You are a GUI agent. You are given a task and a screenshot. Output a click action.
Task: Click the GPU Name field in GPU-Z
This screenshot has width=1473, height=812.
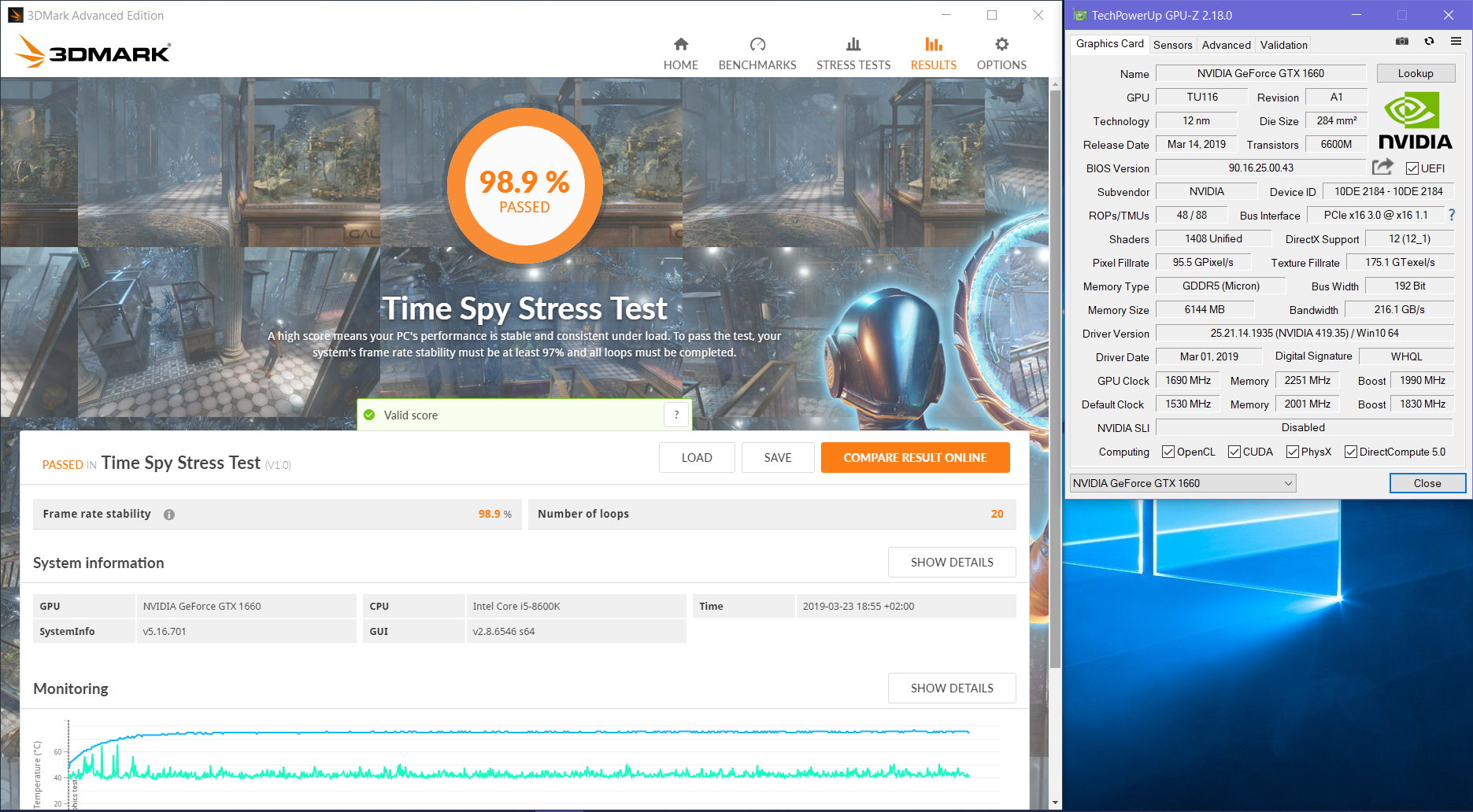[1260, 73]
